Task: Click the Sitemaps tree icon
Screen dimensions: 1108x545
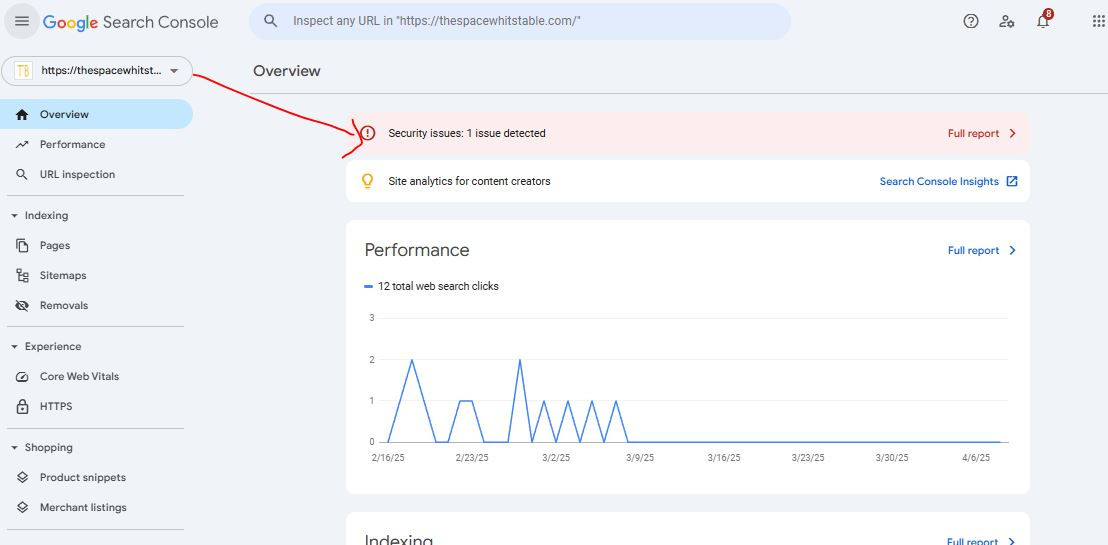Action: (22, 276)
